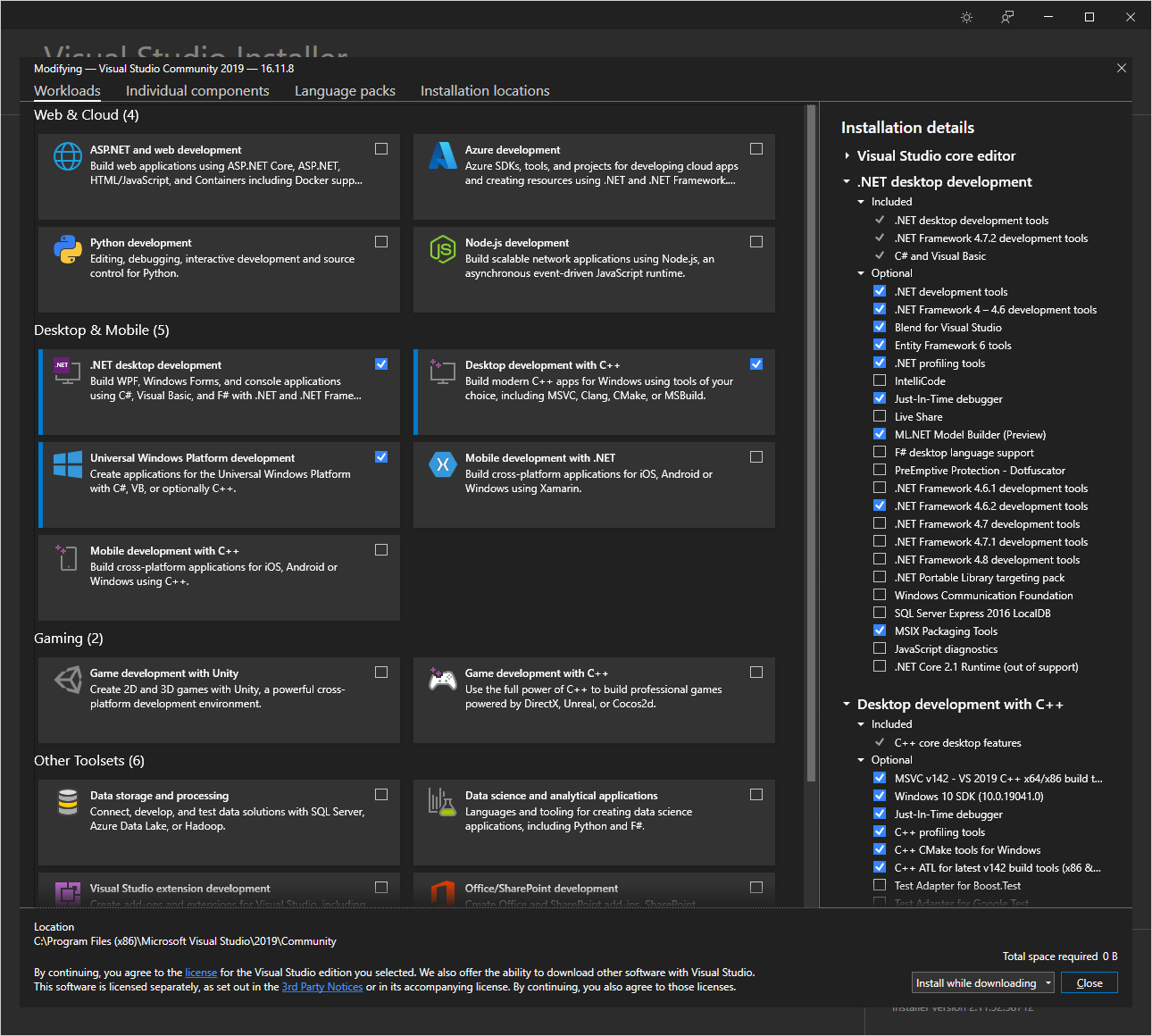Open the Install while downloading dropdown arrow
Image resolution: width=1152 pixels, height=1036 pixels.
(x=1048, y=983)
